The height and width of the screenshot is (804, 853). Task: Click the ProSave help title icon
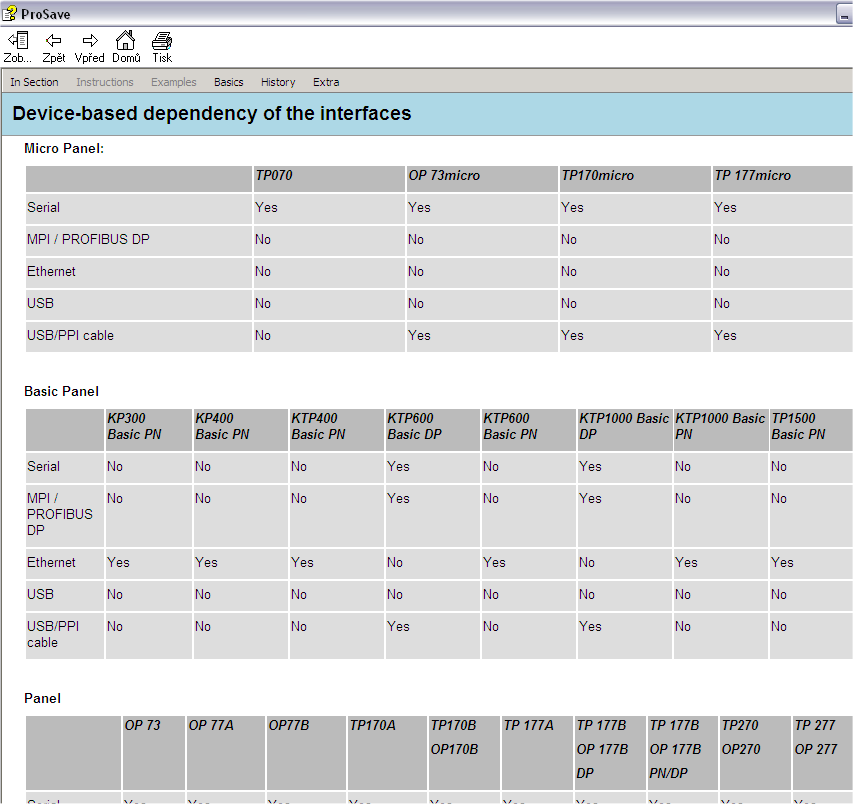[10, 13]
